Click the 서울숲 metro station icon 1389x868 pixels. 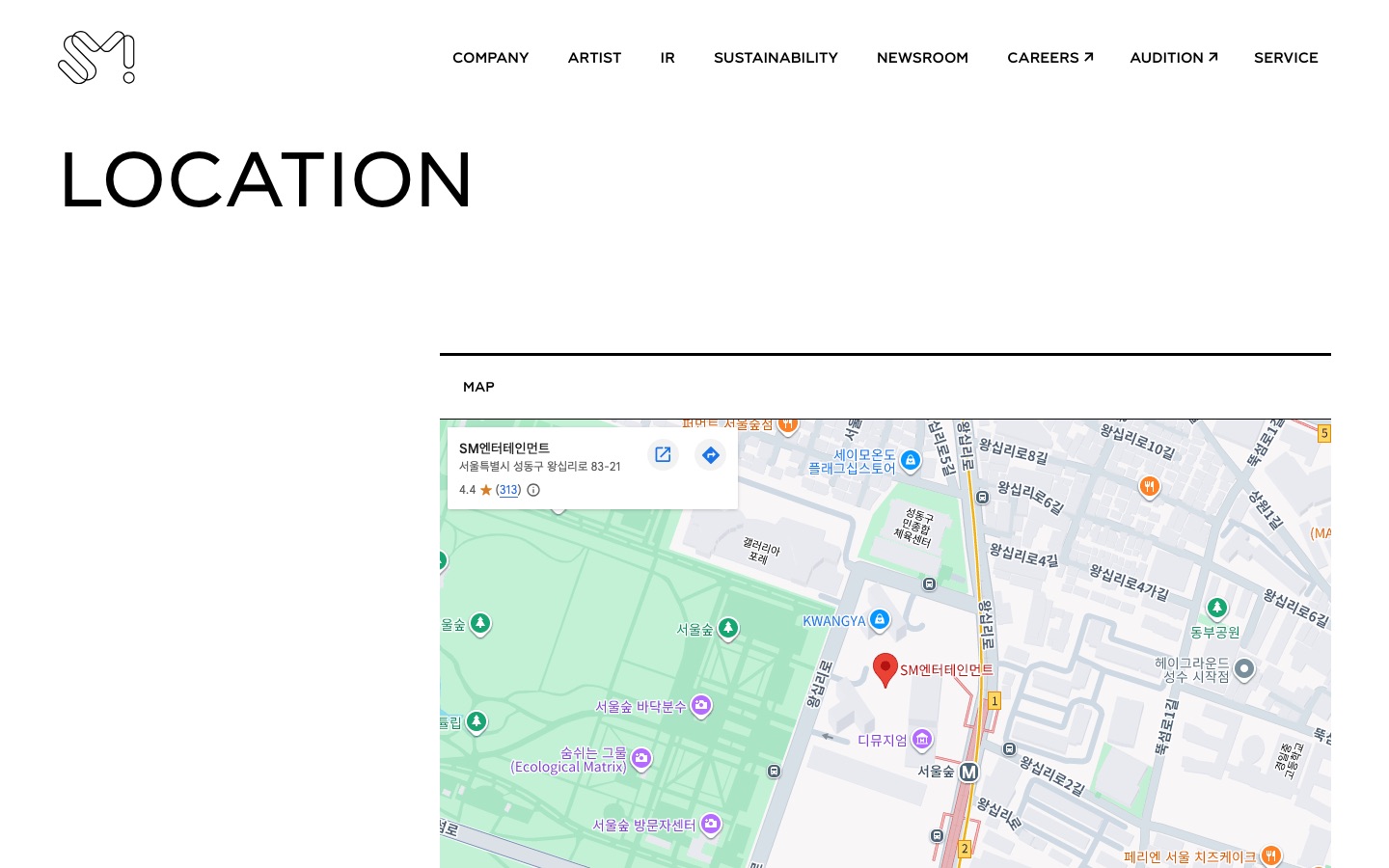pyautogui.click(x=969, y=772)
